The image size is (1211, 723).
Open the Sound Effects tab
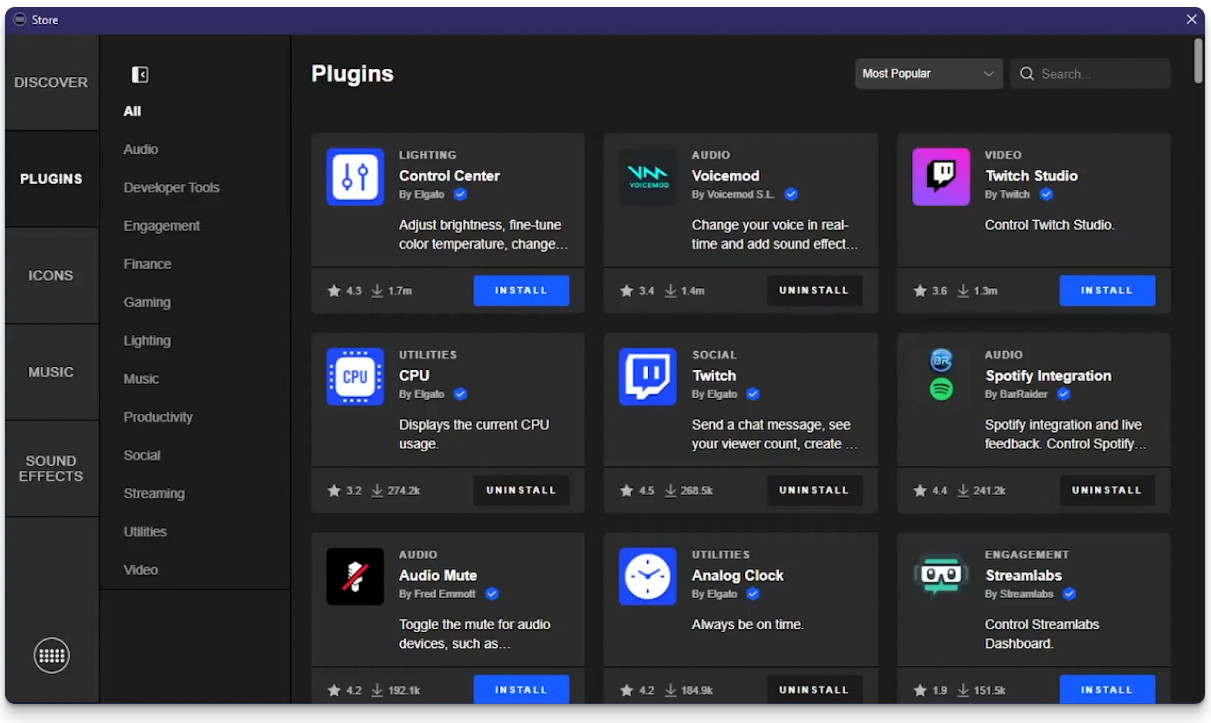pyautogui.click(x=51, y=469)
